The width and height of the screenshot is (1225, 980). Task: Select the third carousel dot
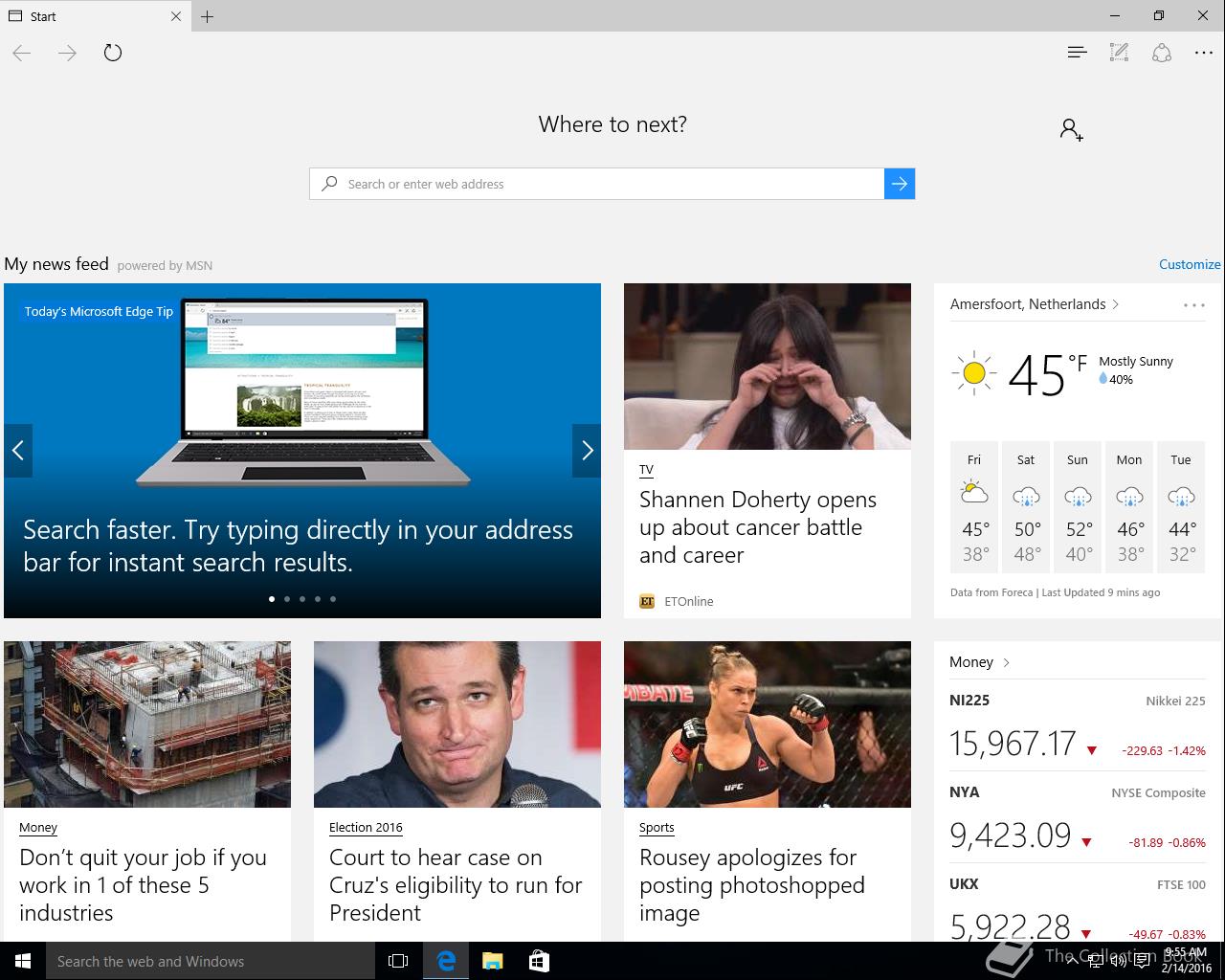coord(302,599)
